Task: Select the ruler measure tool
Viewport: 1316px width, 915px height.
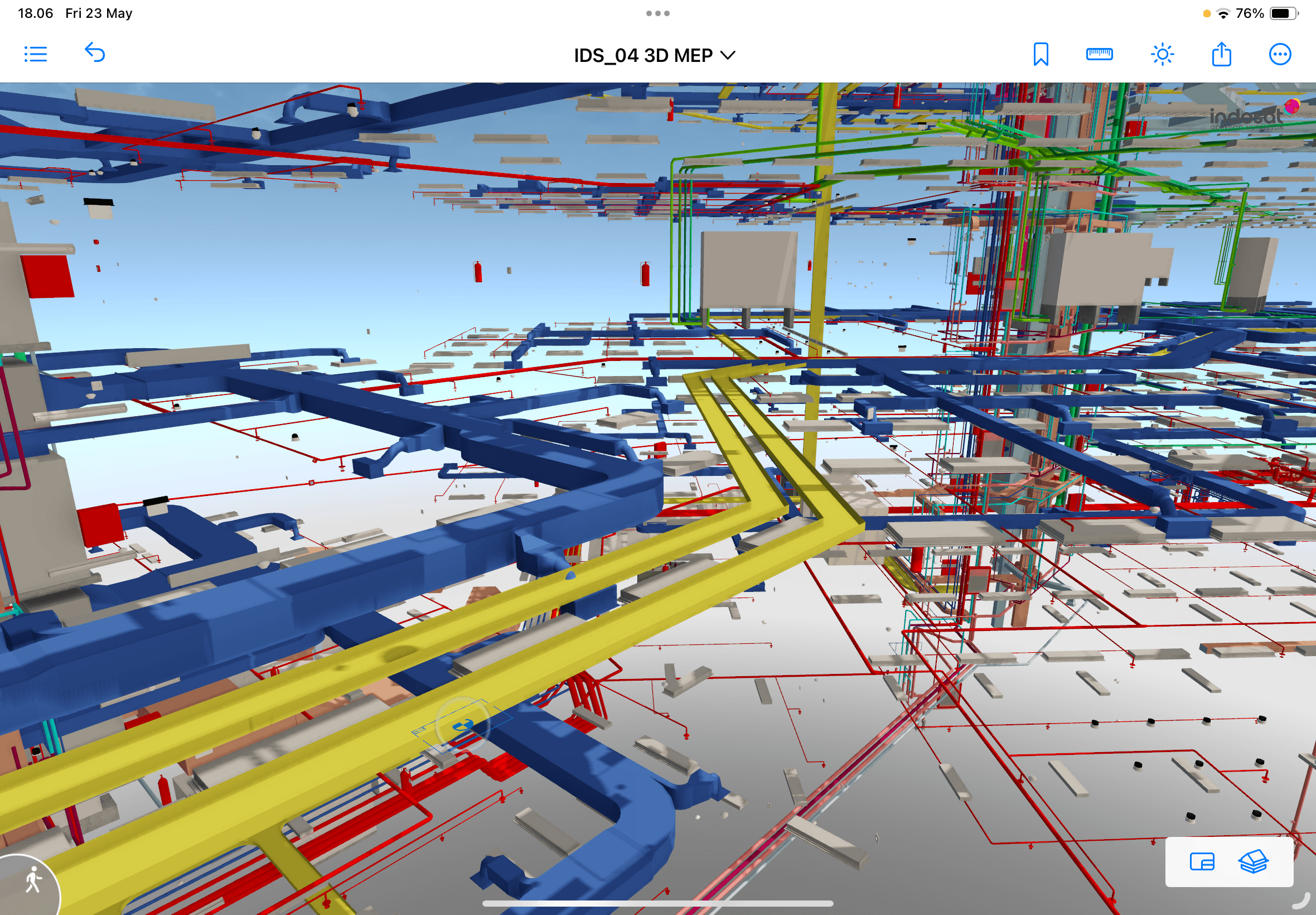Action: point(1099,55)
